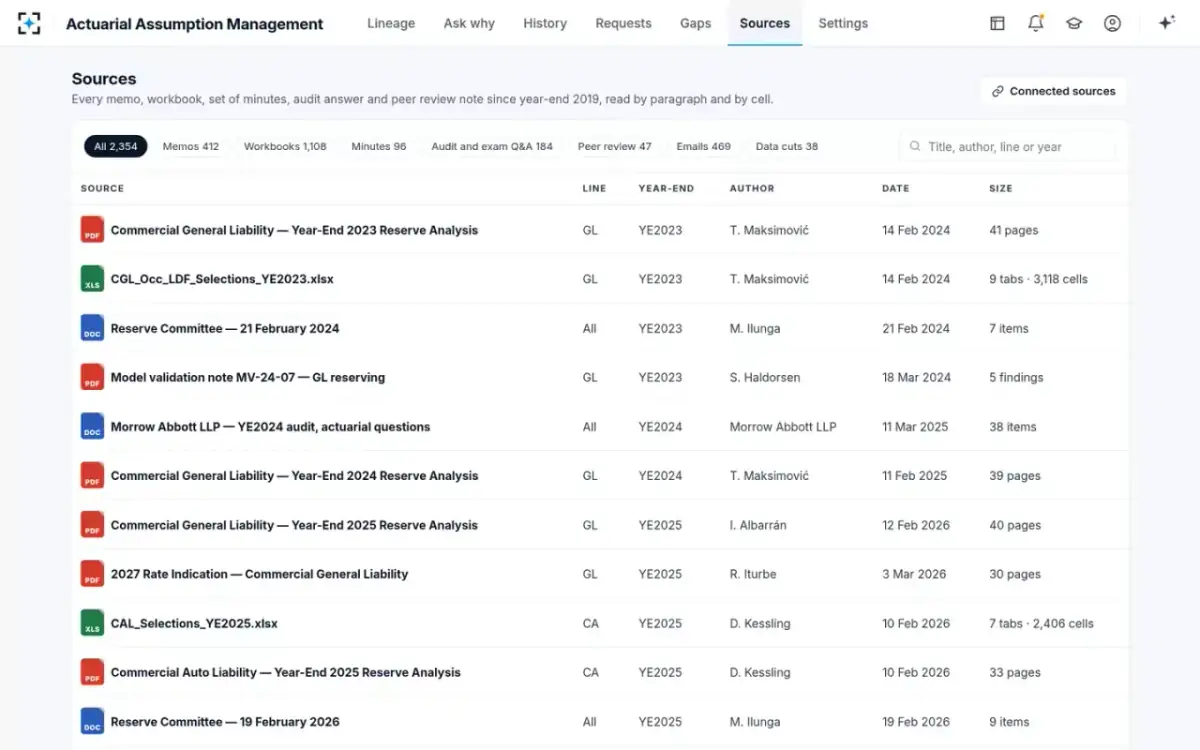The image size is (1200, 750).
Task: Open Commercial General Liability — Year-End 2023 Reserve Analysis
Action: [294, 230]
